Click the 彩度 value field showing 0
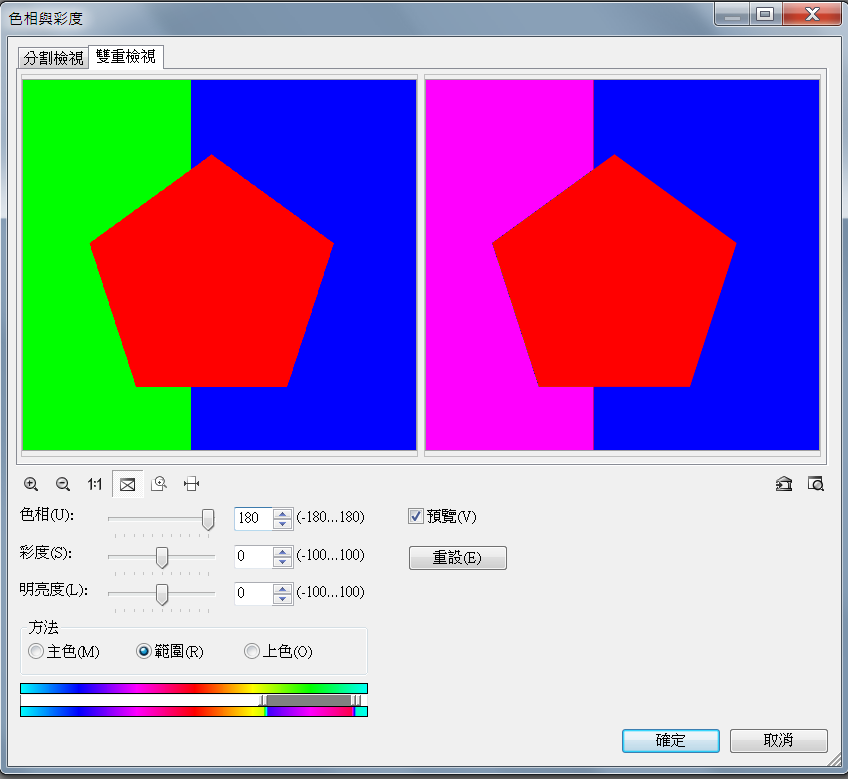848x779 pixels. (x=253, y=556)
